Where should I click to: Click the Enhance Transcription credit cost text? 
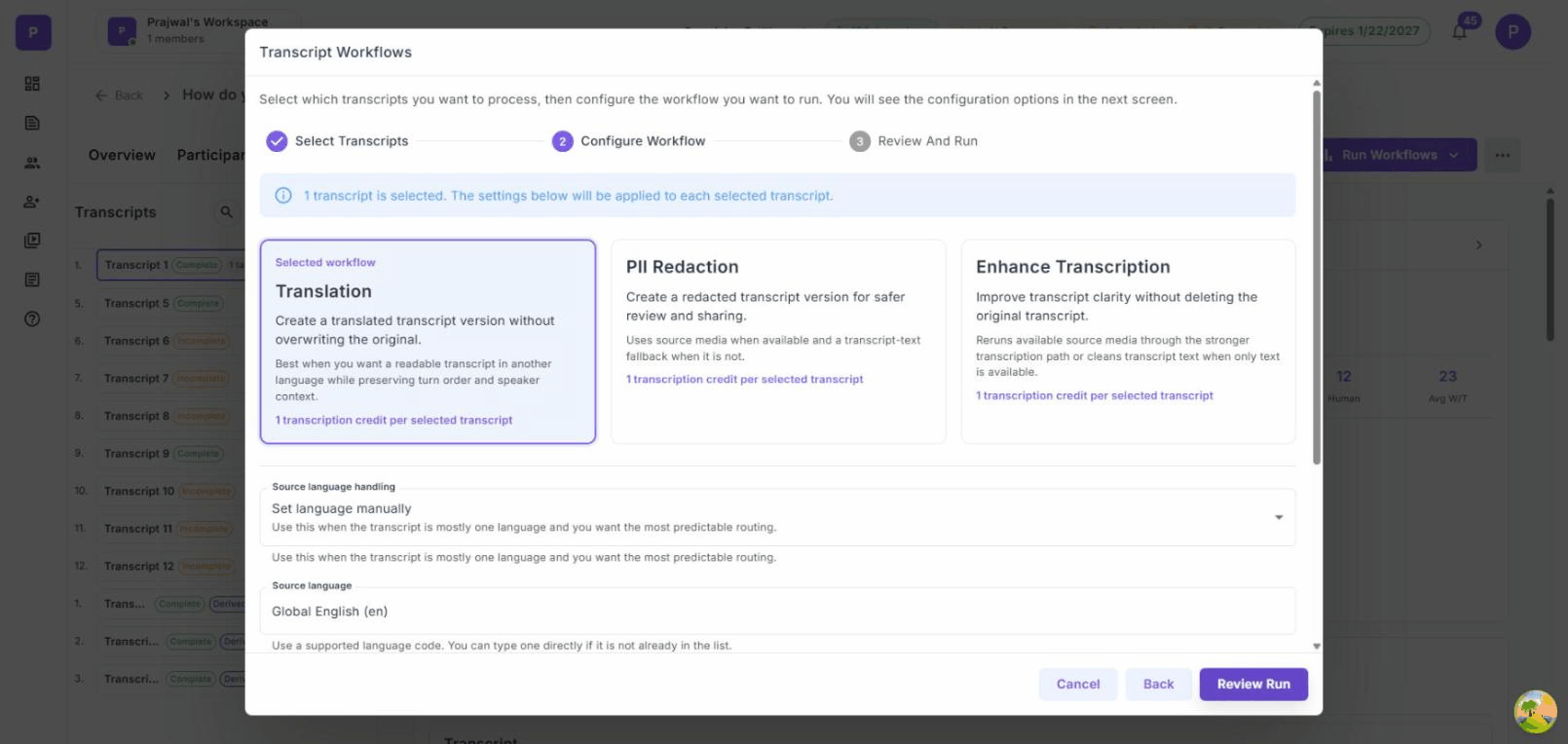pos(1095,396)
